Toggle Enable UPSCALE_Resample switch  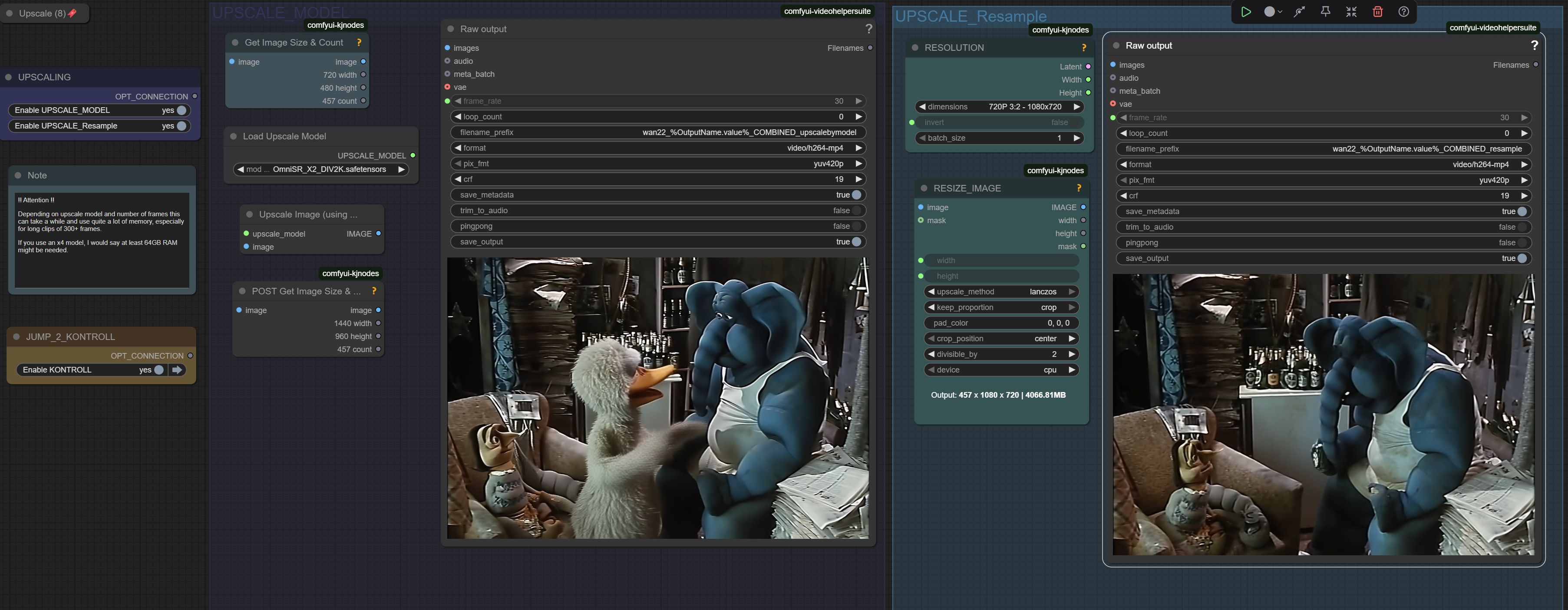click(181, 126)
